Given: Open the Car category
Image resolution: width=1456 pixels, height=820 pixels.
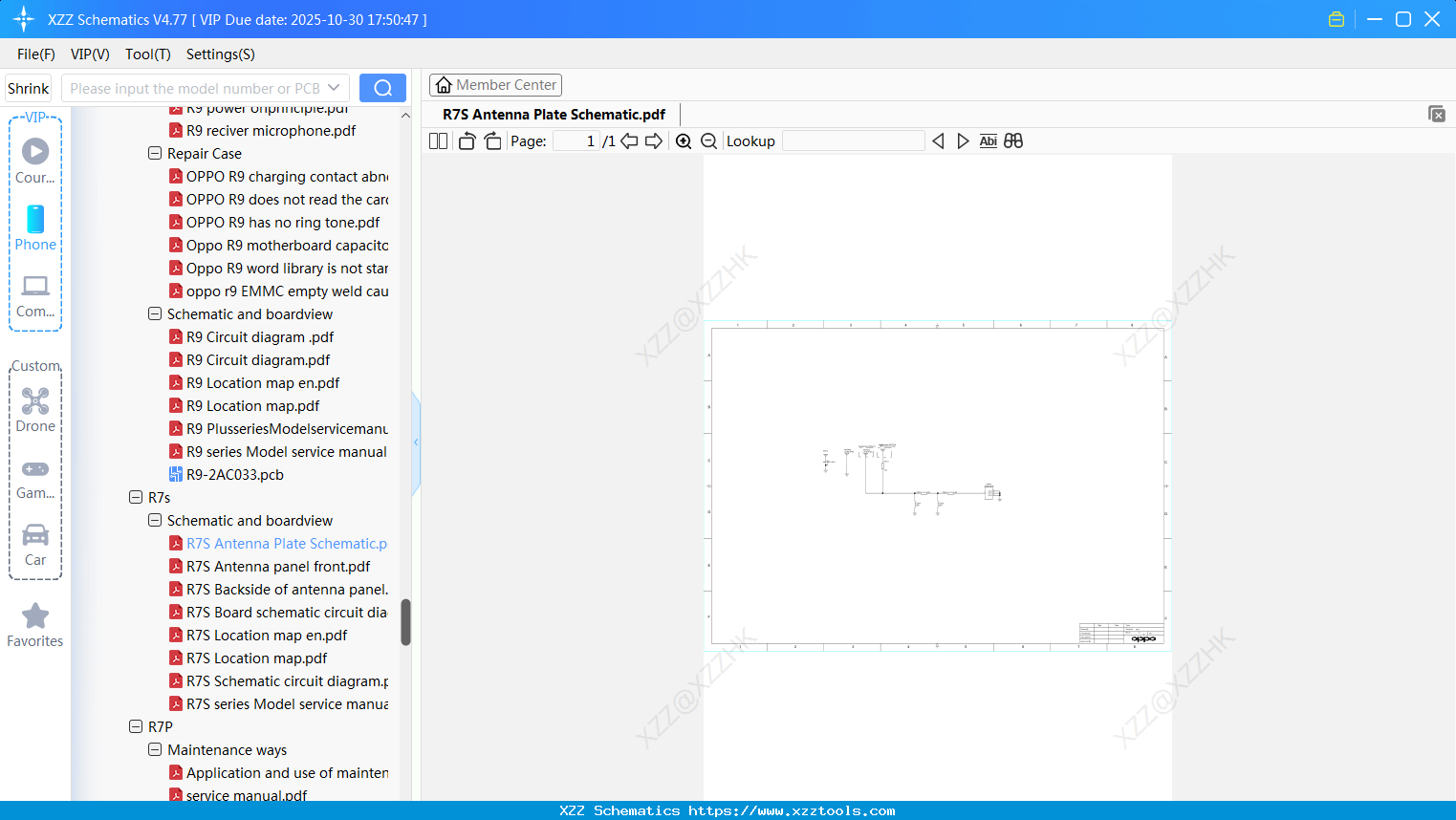Looking at the screenshot, I should pos(35,545).
